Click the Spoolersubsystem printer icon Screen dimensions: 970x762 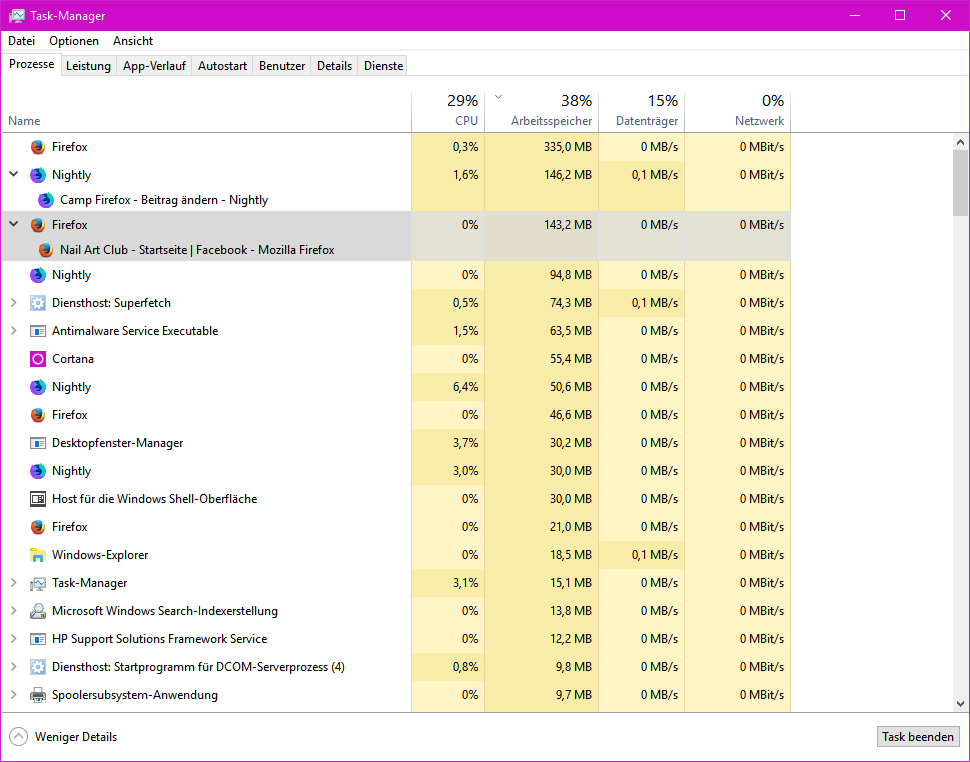[38, 695]
